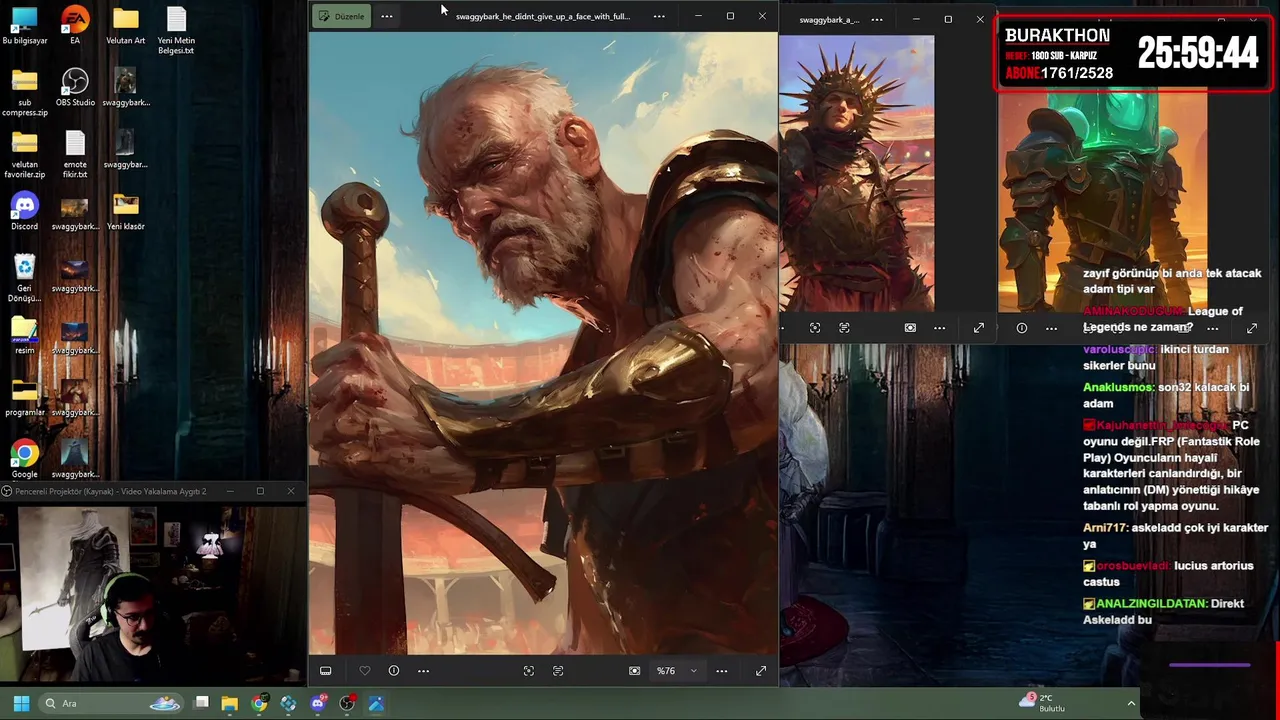
Task: Click scan text icon in the swaggybark_a window
Action: coord(844,328)
